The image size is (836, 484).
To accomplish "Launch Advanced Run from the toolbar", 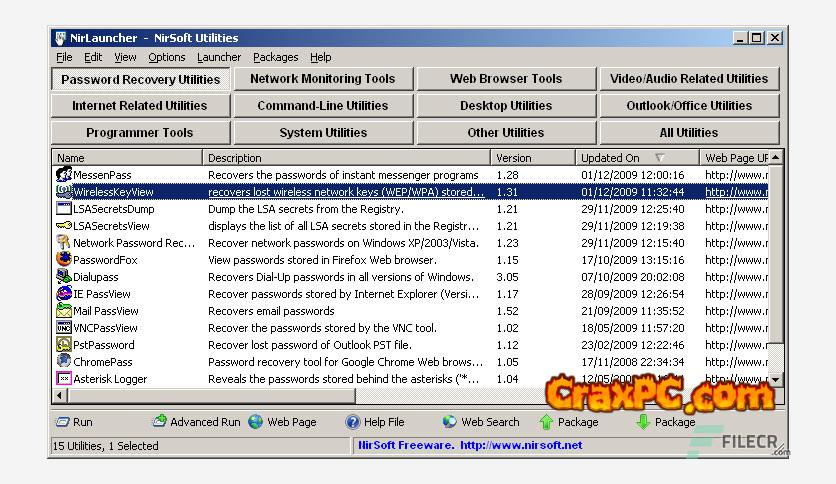I will pyautogui.click(x=159, y=422).
